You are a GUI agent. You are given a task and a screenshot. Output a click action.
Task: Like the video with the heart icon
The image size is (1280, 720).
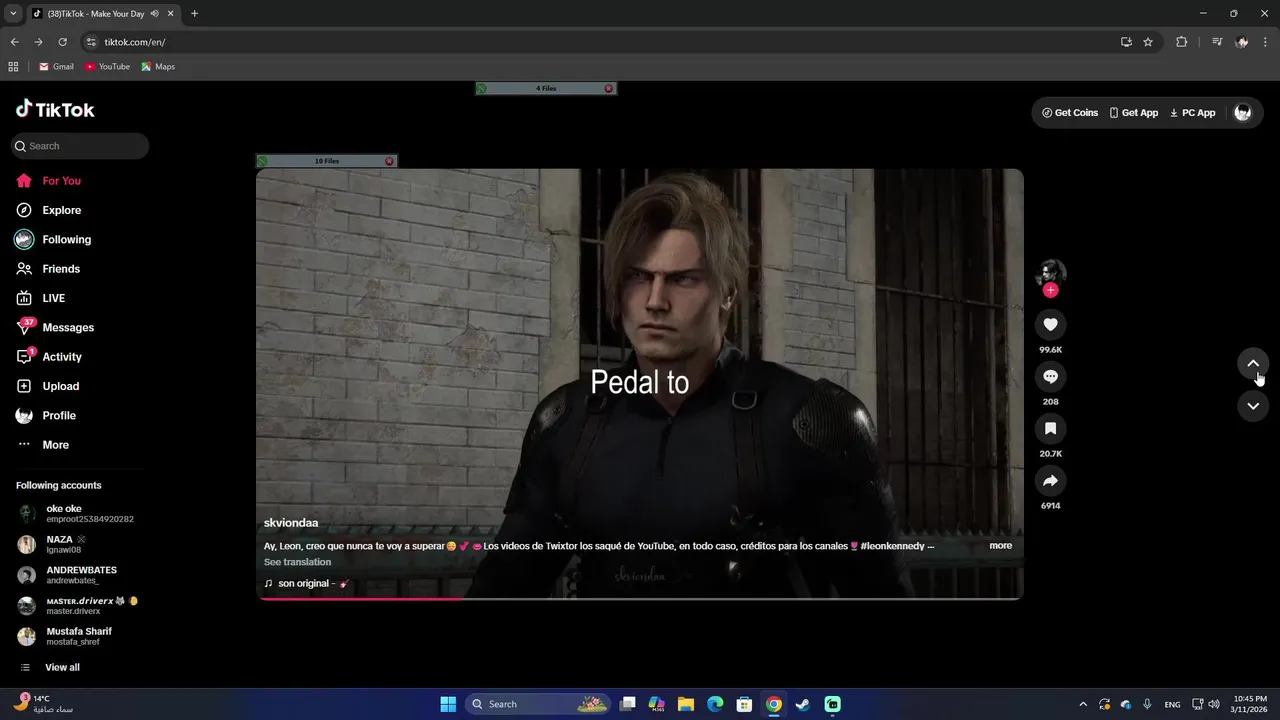(1050, 325)
